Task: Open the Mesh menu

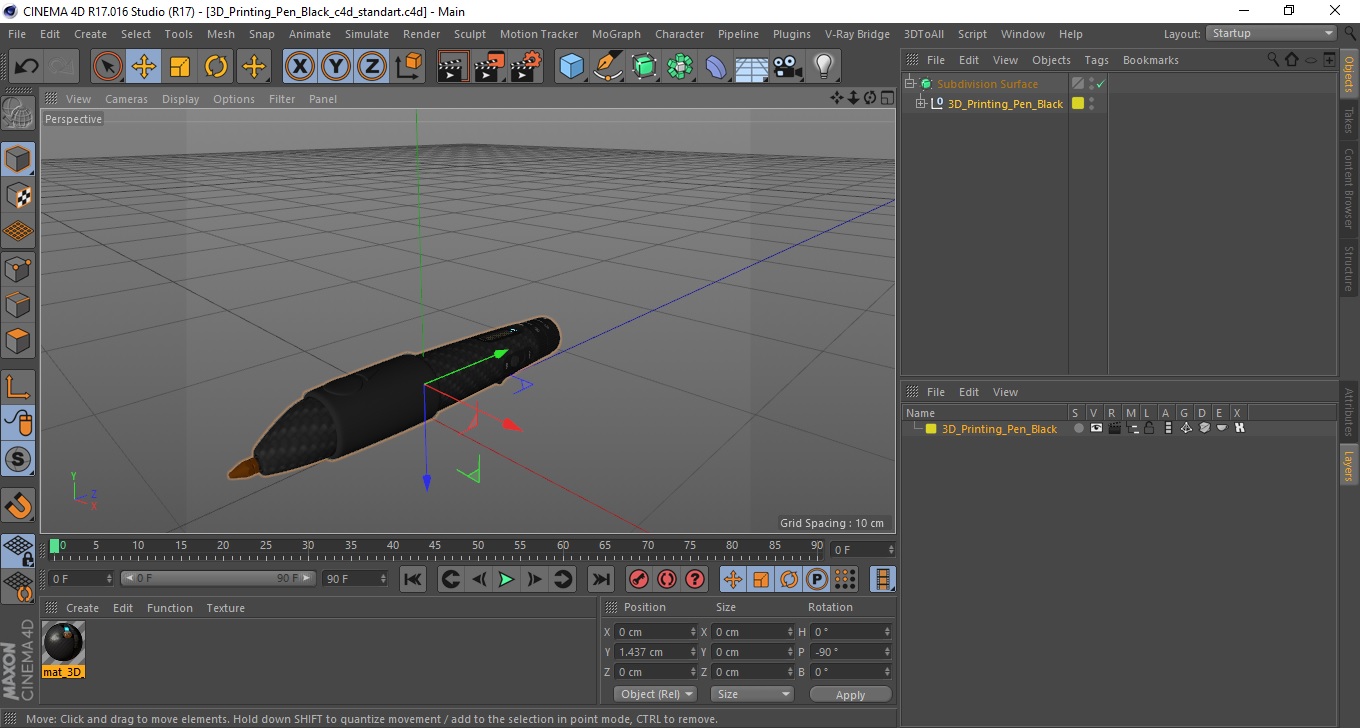Action: 221,34
